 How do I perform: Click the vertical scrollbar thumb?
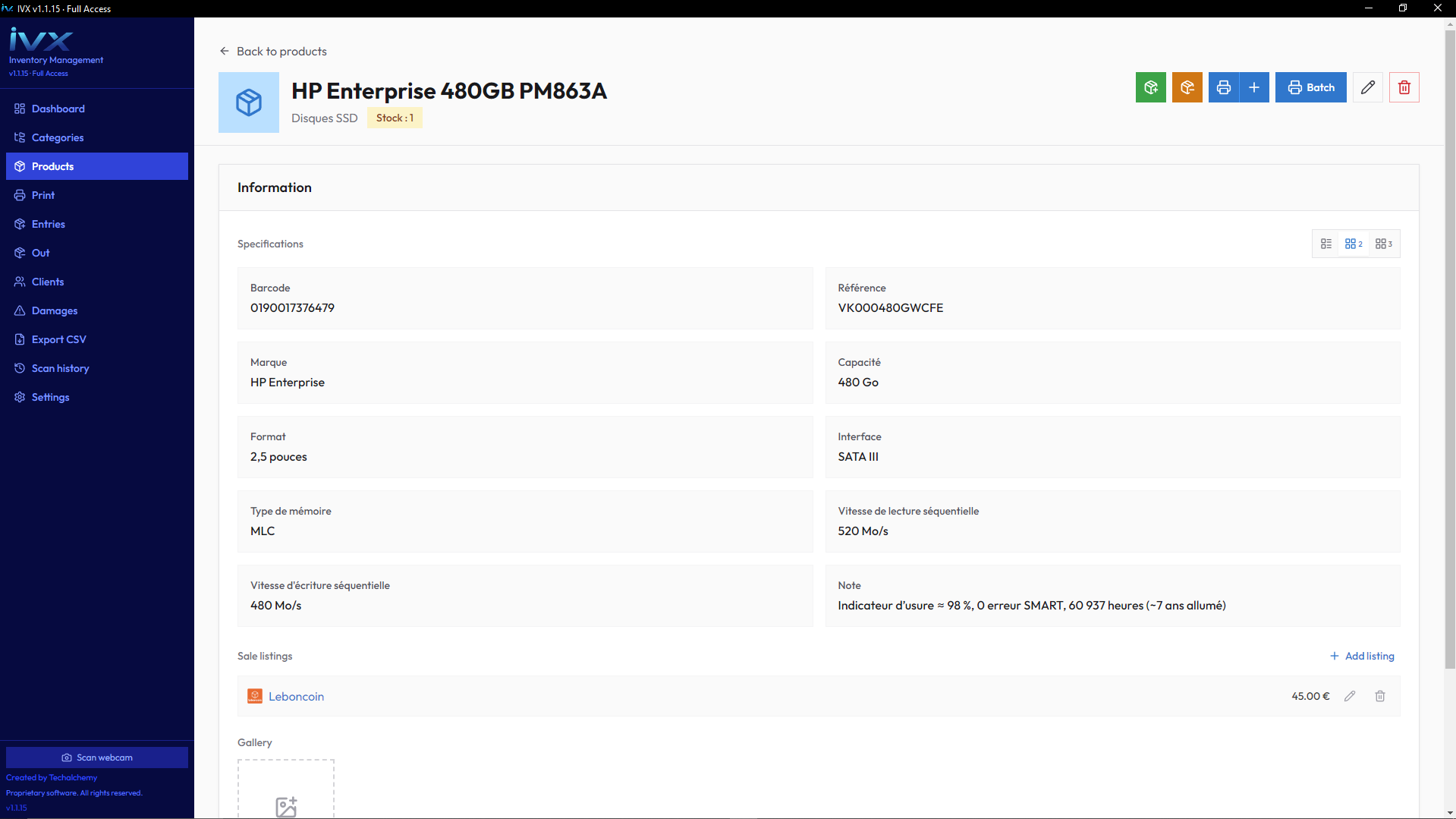pyautogui.click(x=1450, y=349)
